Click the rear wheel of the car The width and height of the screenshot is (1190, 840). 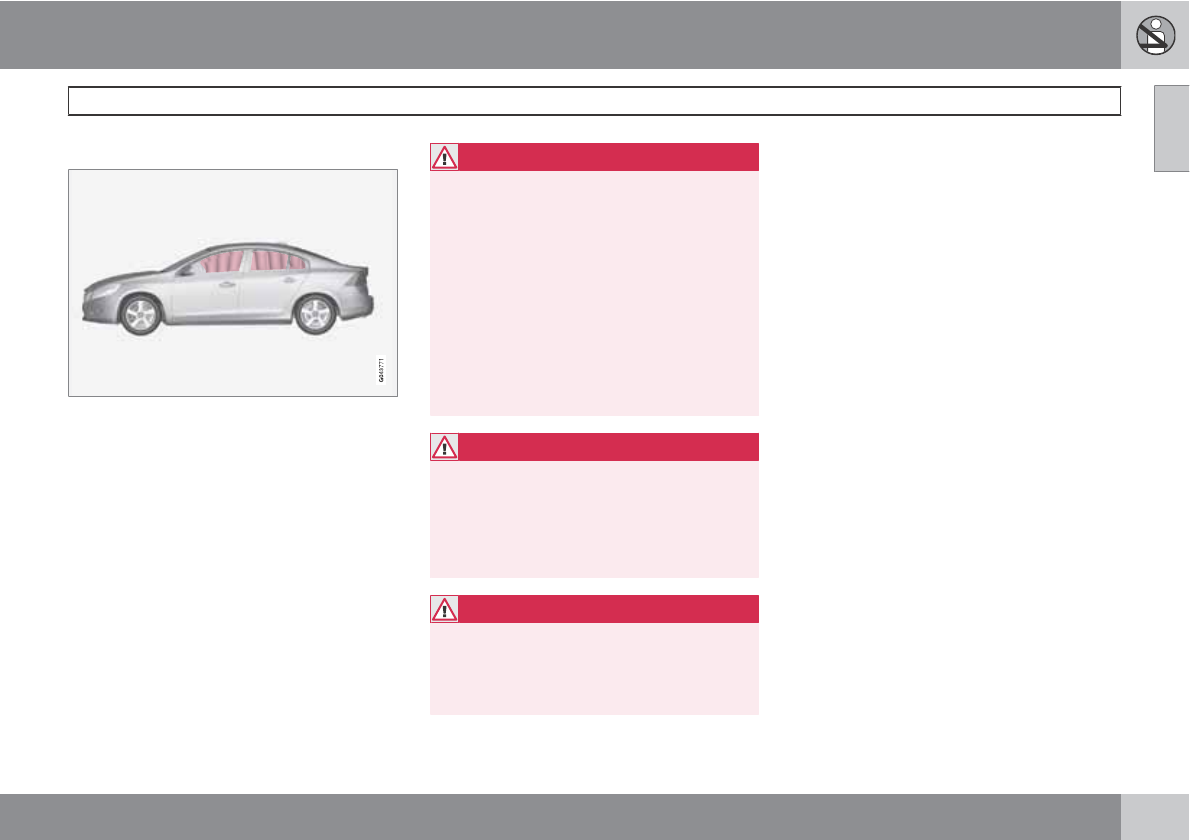click(x=316, y=314)
